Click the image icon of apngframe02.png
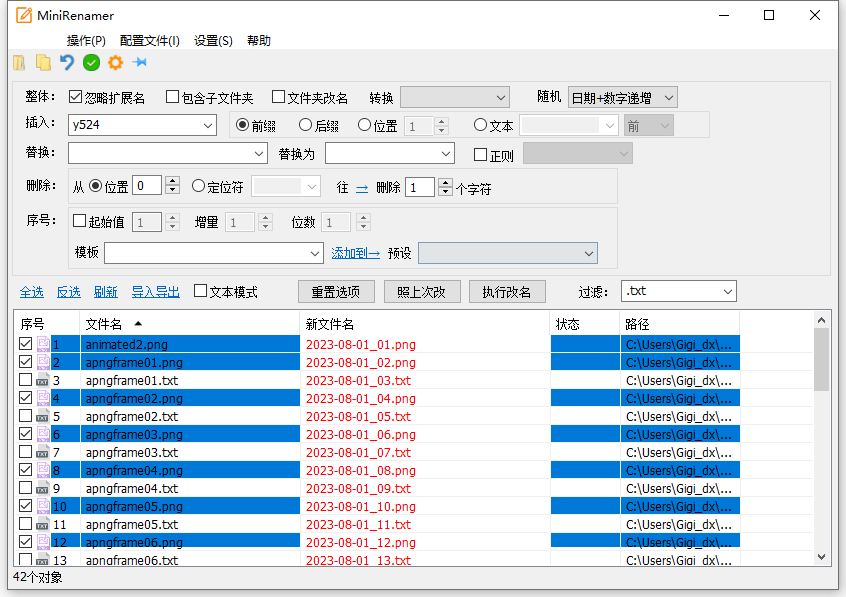Image resolution: width=846 pixels, height=597 pixels. [x=43, y=398]
